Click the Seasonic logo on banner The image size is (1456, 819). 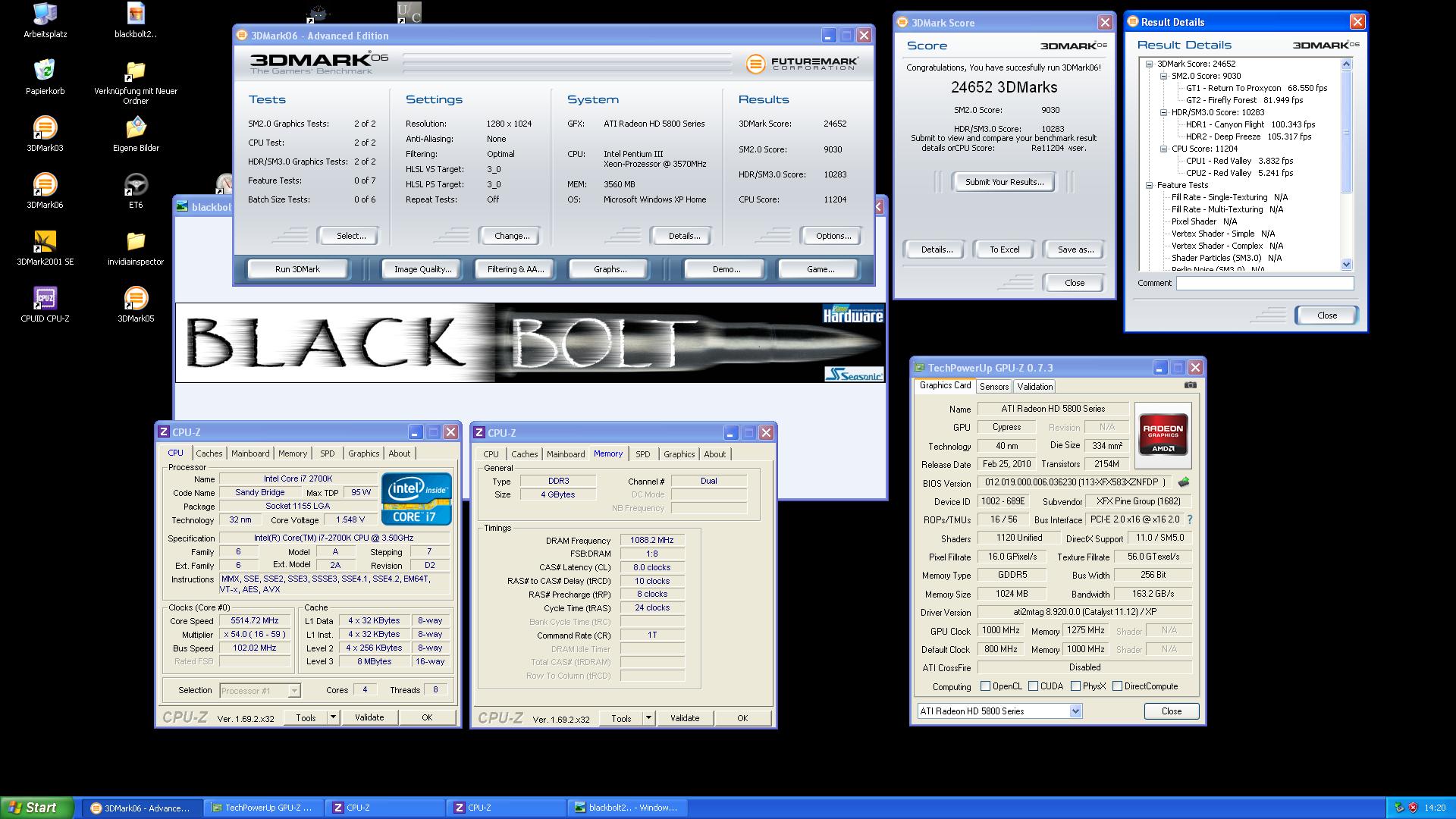click(854, 374)
